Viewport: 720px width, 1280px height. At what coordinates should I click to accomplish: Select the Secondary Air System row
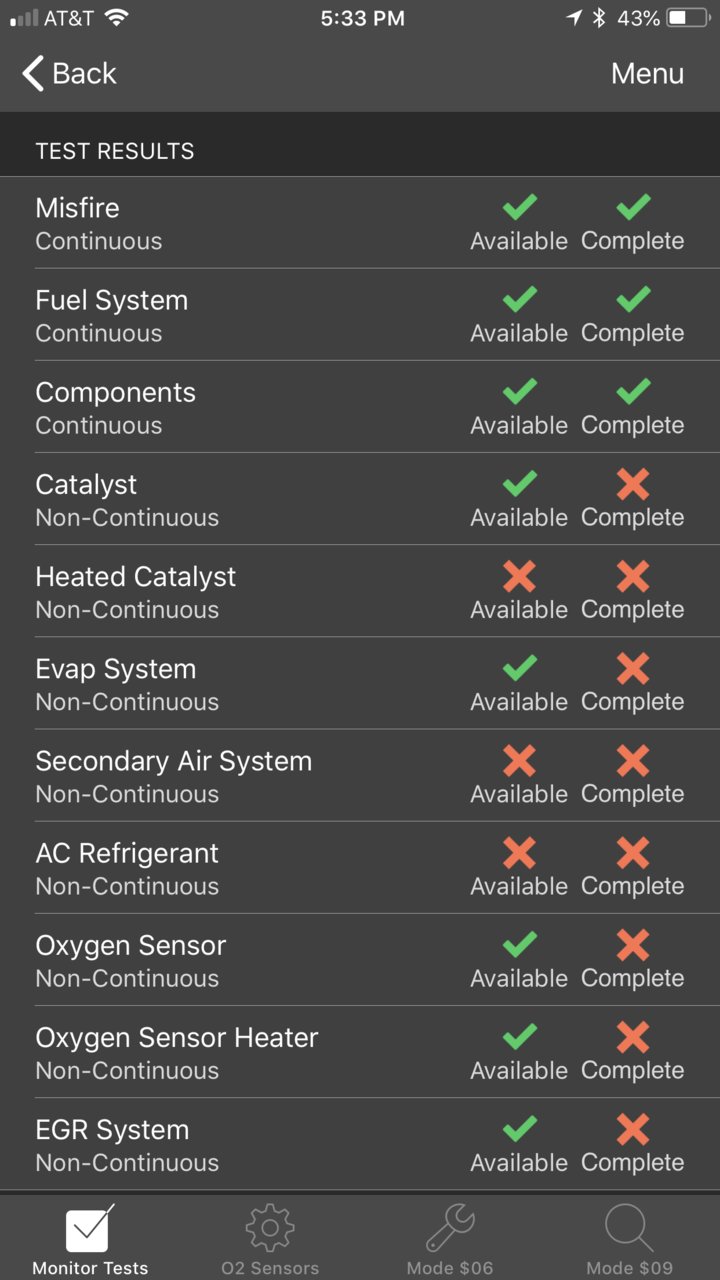[x=360, y=776]
